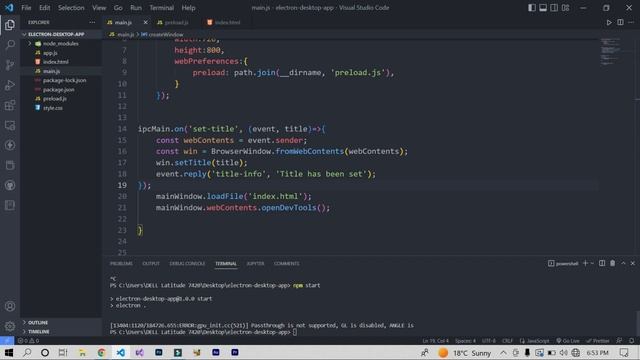640x360 pixels.
Task: Open the File menu
Action: (x=26, y=8)
